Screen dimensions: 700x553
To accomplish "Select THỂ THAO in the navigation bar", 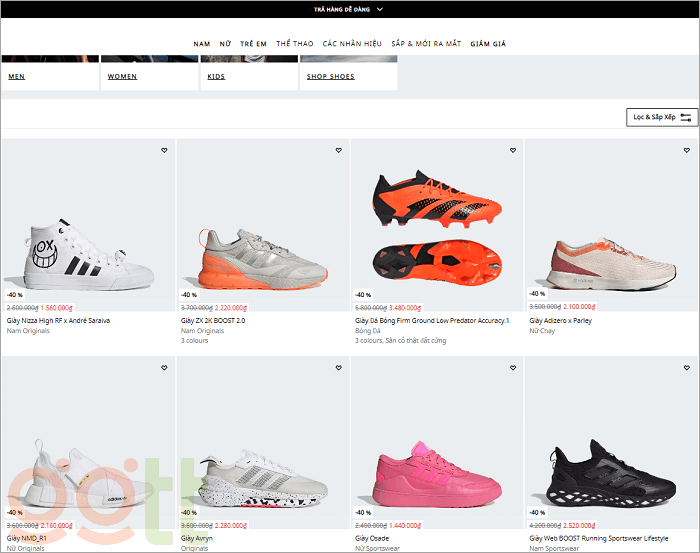I will click(294, 44).
